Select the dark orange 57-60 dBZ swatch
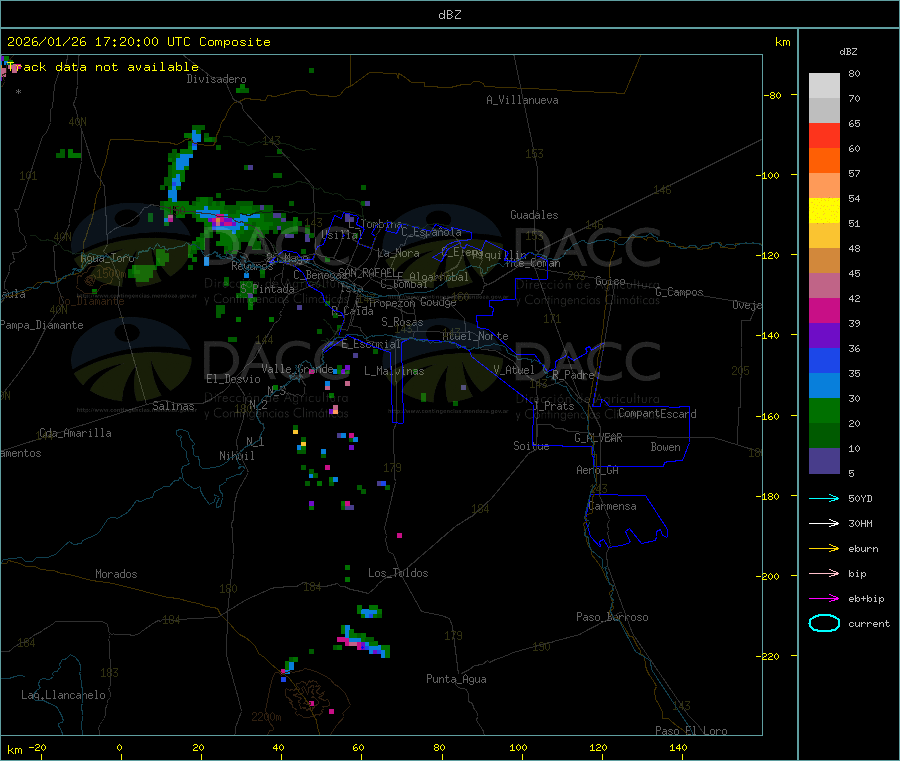Screen dimensions: 900x761 [x=824, y=161]
